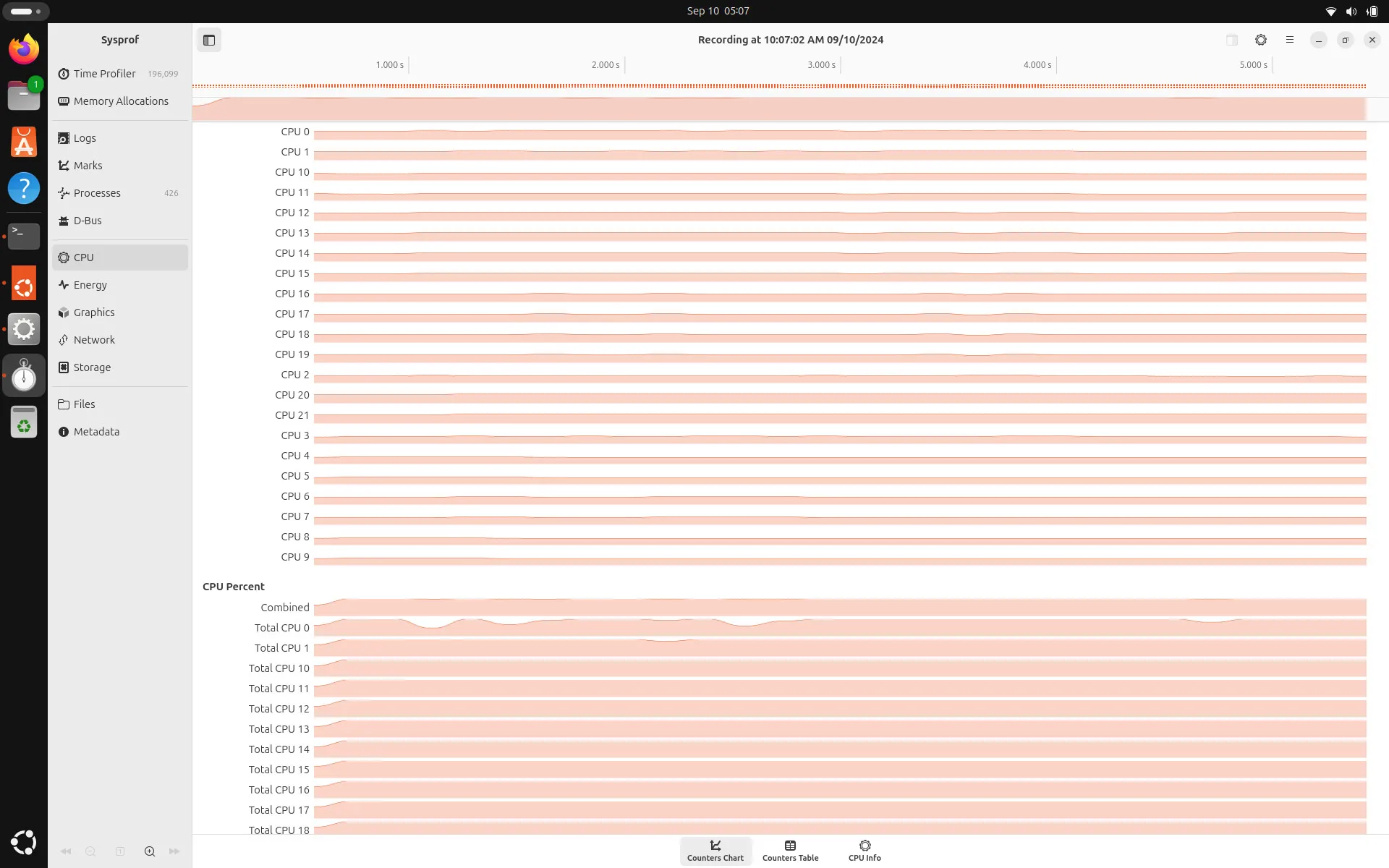Screen dimensions: 1389x868
Task: Click the CPU 0 chart row label
Action: click(x=295, y=132)
